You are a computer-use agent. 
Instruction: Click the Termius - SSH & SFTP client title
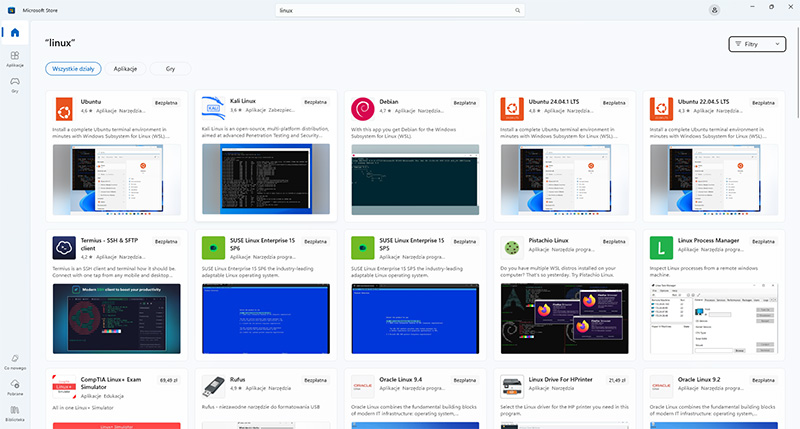point(109,244)
